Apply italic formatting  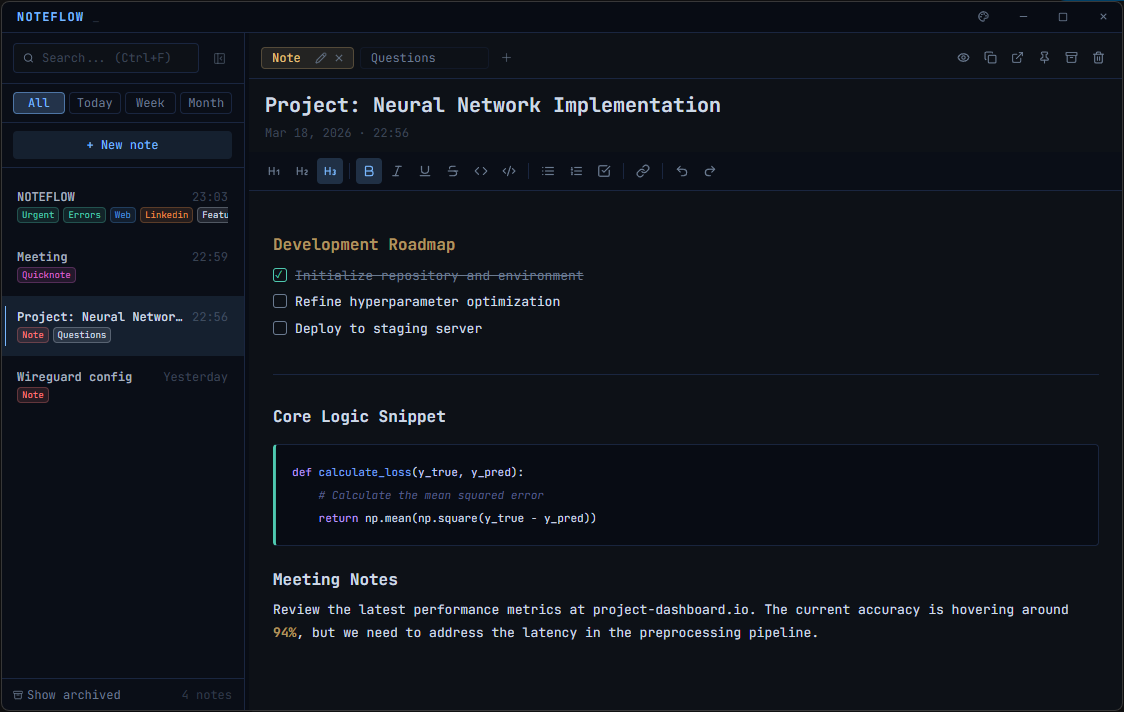pyautogui.click(x=397, y=171)
